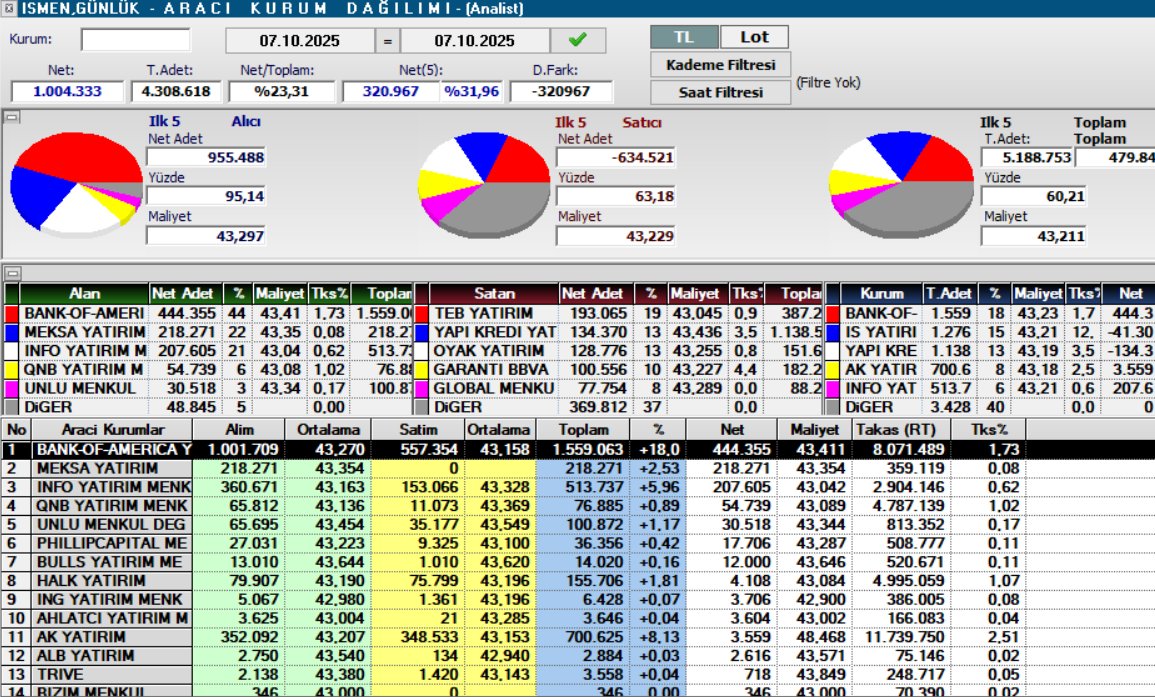This screenshot has width=1155, height=697.
Task: Click red swatch beside BANK-OF-AMERI in Alan
Action: pos(12,313)
